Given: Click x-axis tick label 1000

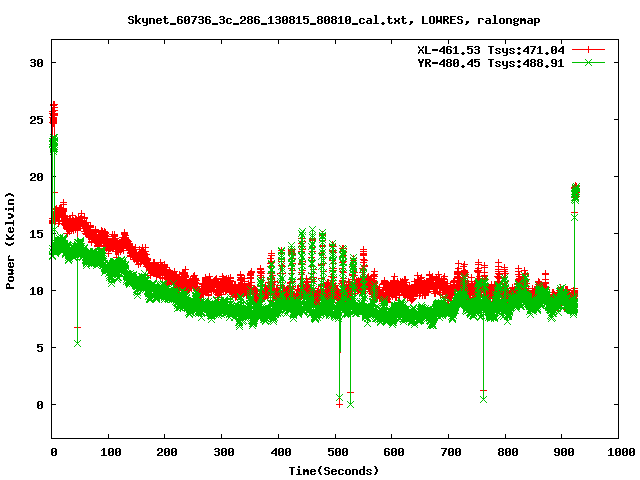Looking at the screenshot, I should (x=621, y=452).
